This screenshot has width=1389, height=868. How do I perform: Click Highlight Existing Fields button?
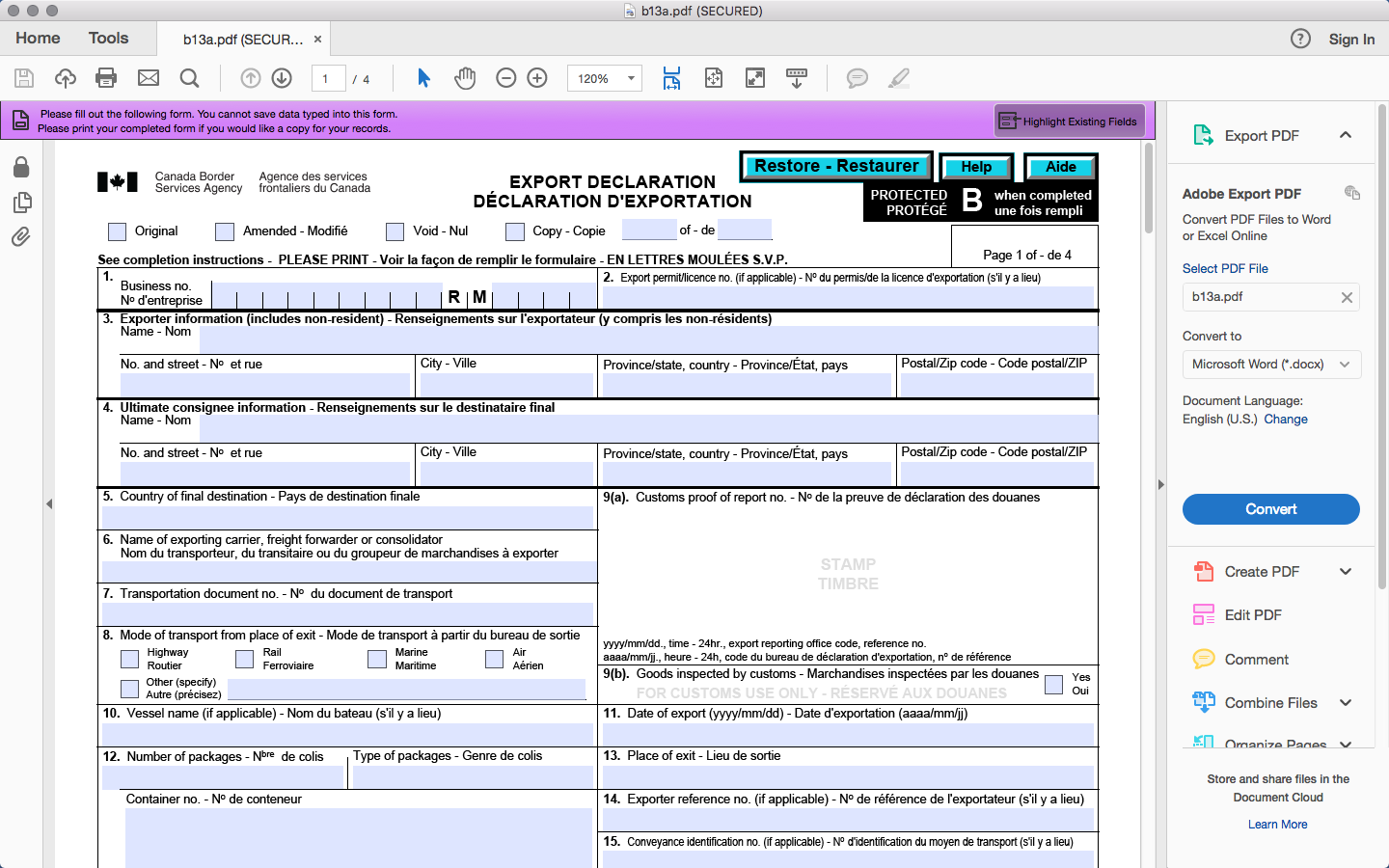pos(1069,122)
